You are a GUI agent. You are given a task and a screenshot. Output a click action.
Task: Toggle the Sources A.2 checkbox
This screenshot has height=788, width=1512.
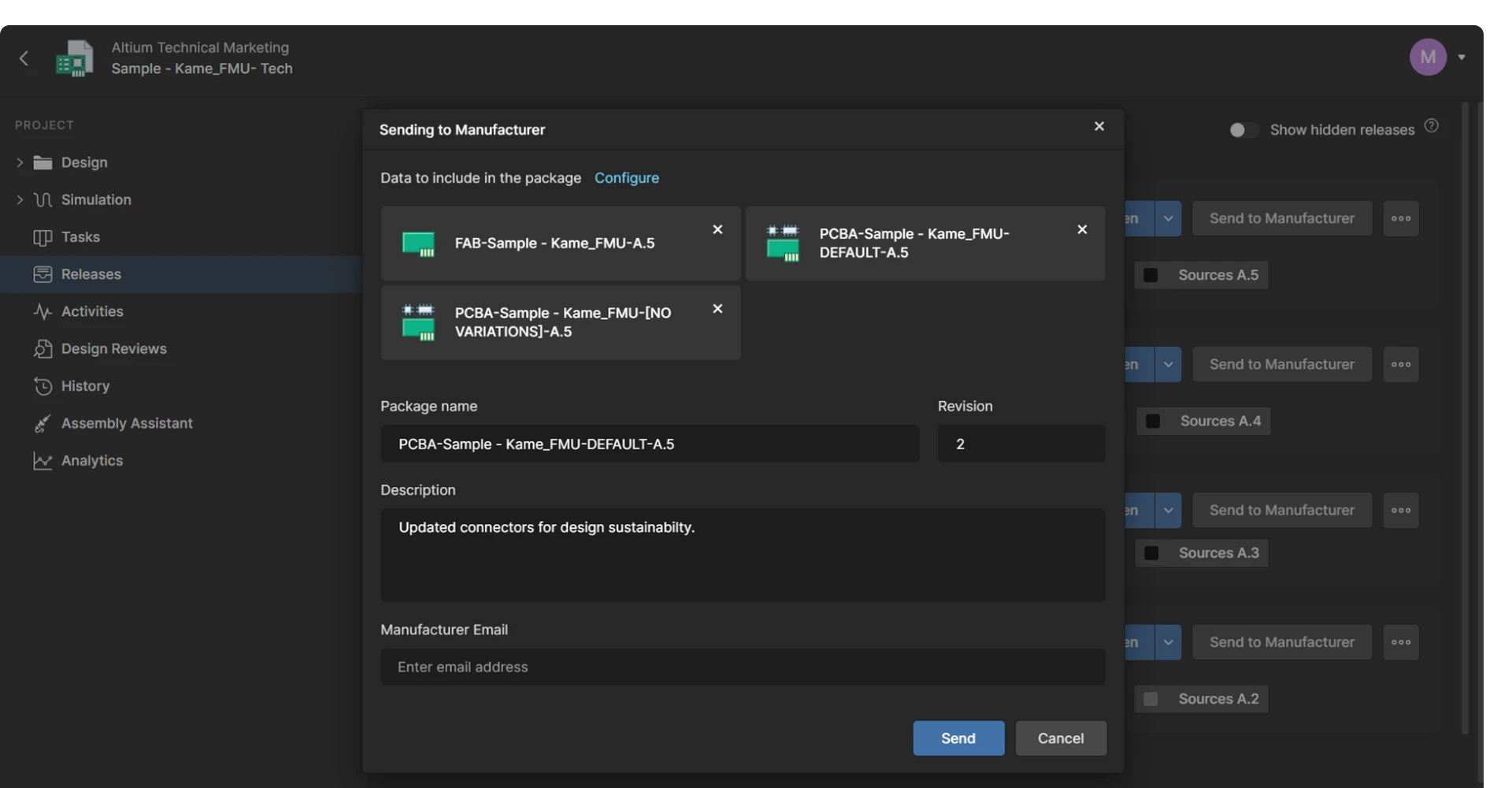[x=1151, y=699]
